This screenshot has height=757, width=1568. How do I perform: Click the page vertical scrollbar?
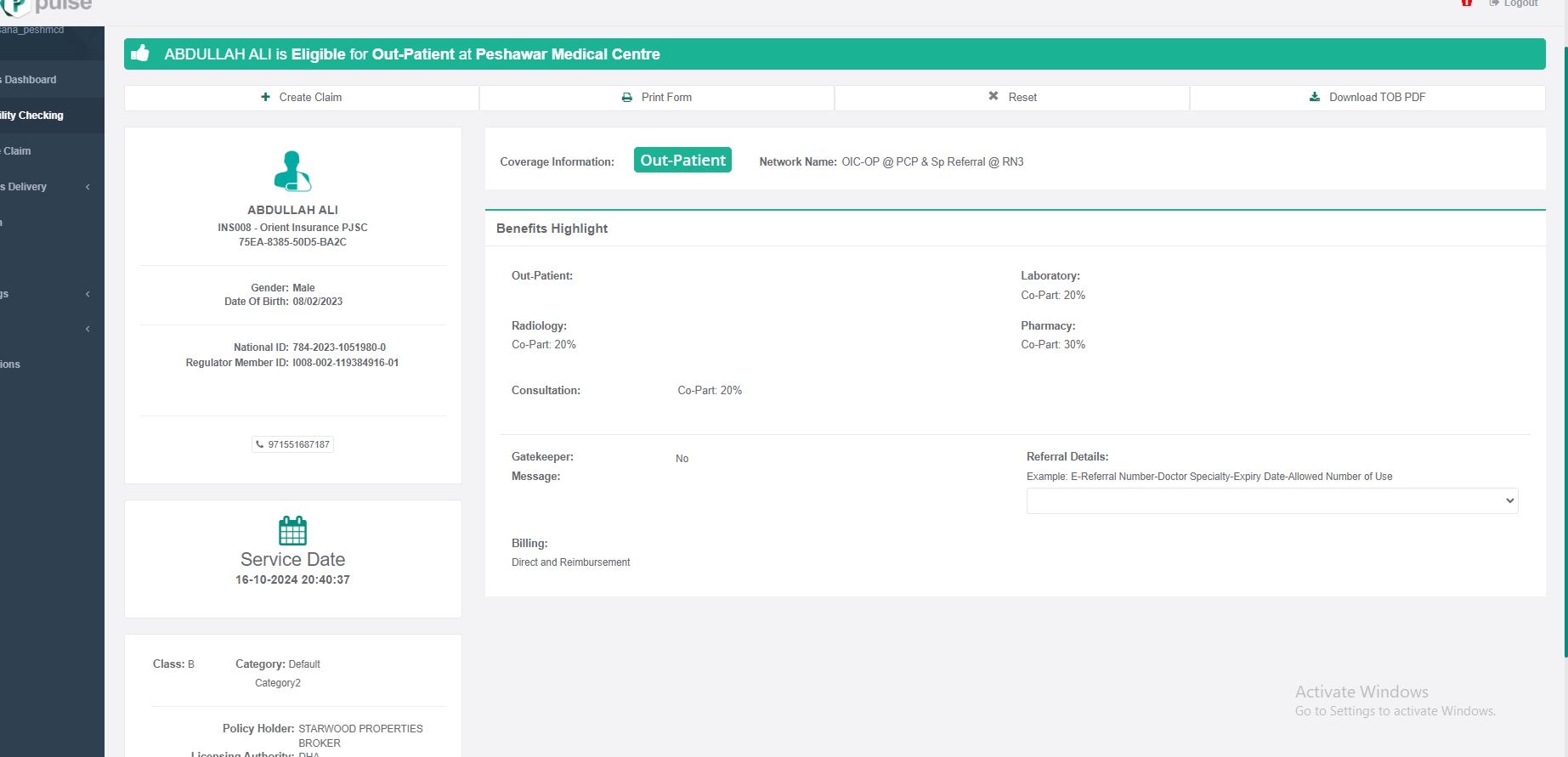[1565, 340]
